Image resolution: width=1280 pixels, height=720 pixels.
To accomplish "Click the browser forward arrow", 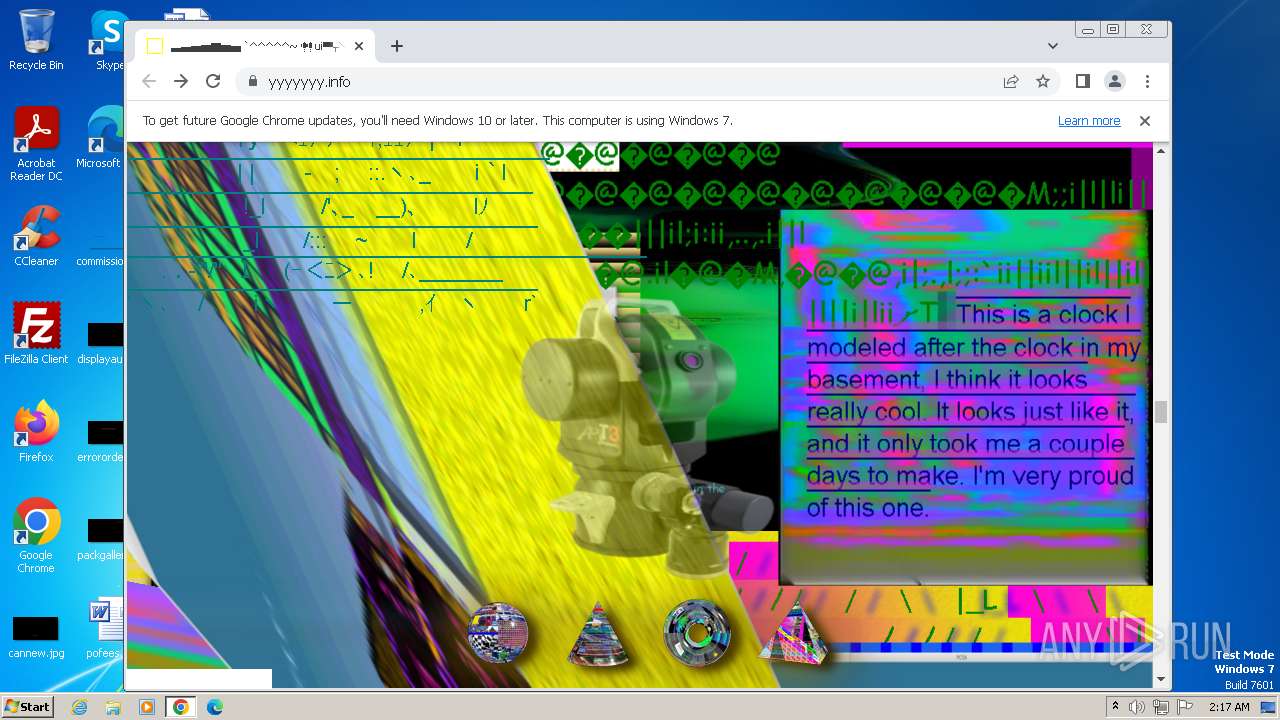I will [x=181, y=82].
